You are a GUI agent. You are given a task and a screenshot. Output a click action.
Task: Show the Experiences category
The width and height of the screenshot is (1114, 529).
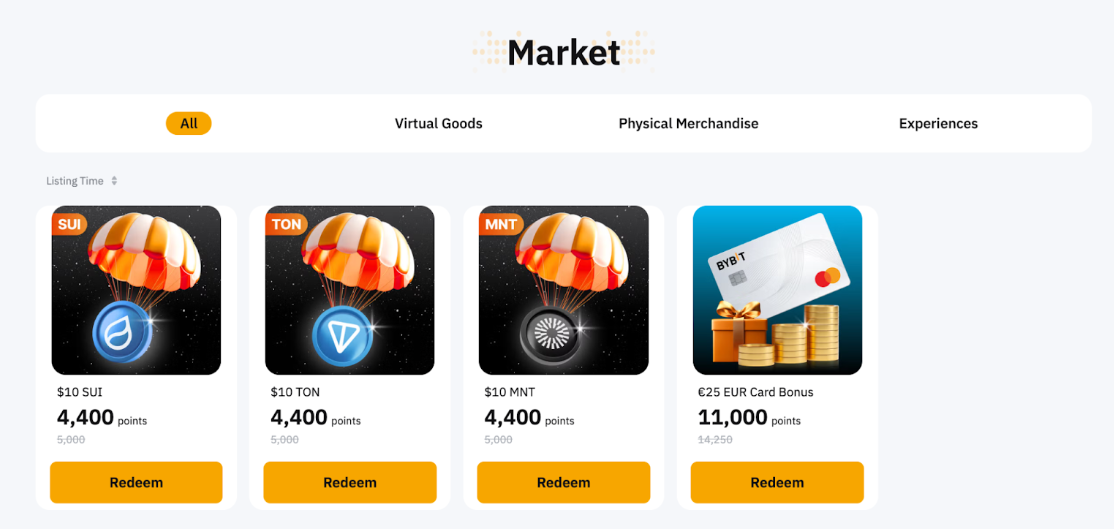pyautogui.click(x=939, y=124)
